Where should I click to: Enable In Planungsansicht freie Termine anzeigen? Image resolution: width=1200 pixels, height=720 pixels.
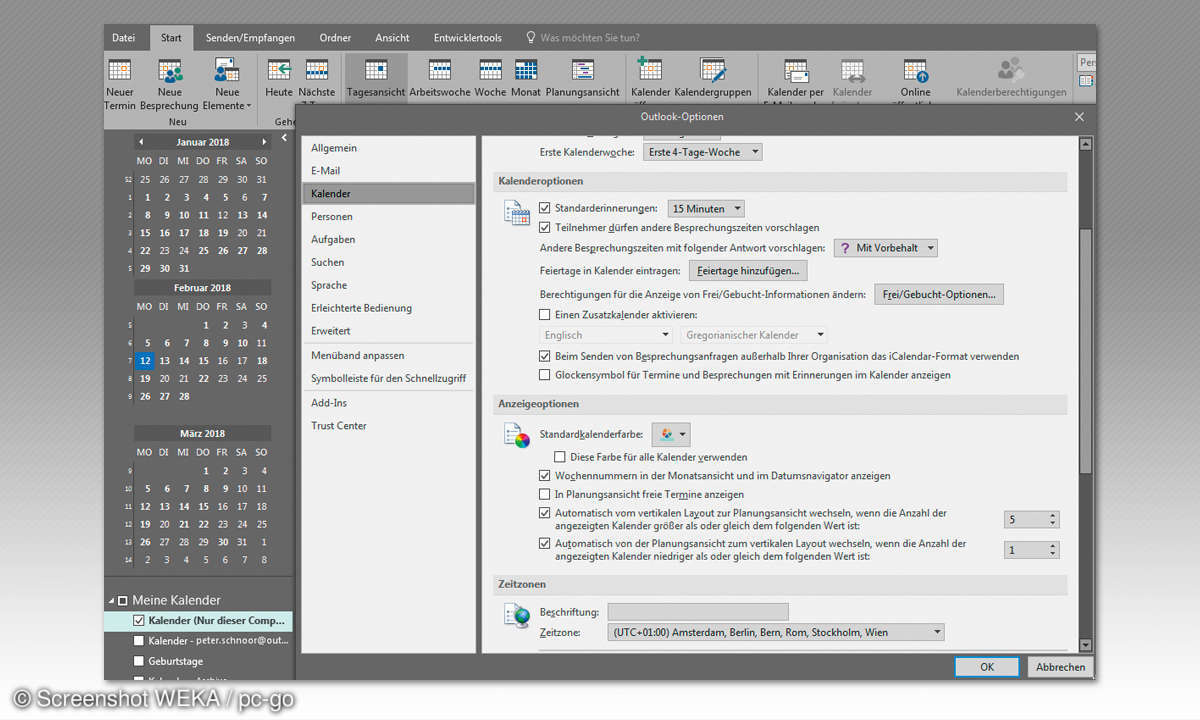(545, 495)
